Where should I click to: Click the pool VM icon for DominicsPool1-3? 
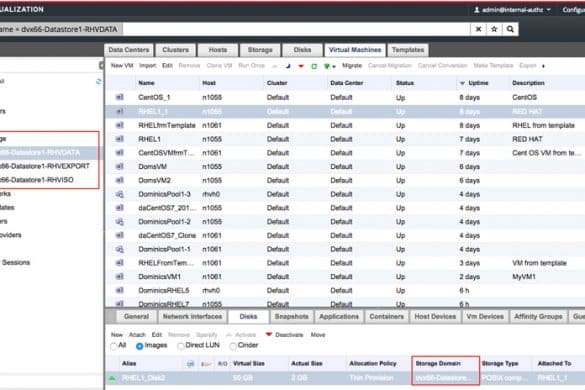(x=119, y=194)
